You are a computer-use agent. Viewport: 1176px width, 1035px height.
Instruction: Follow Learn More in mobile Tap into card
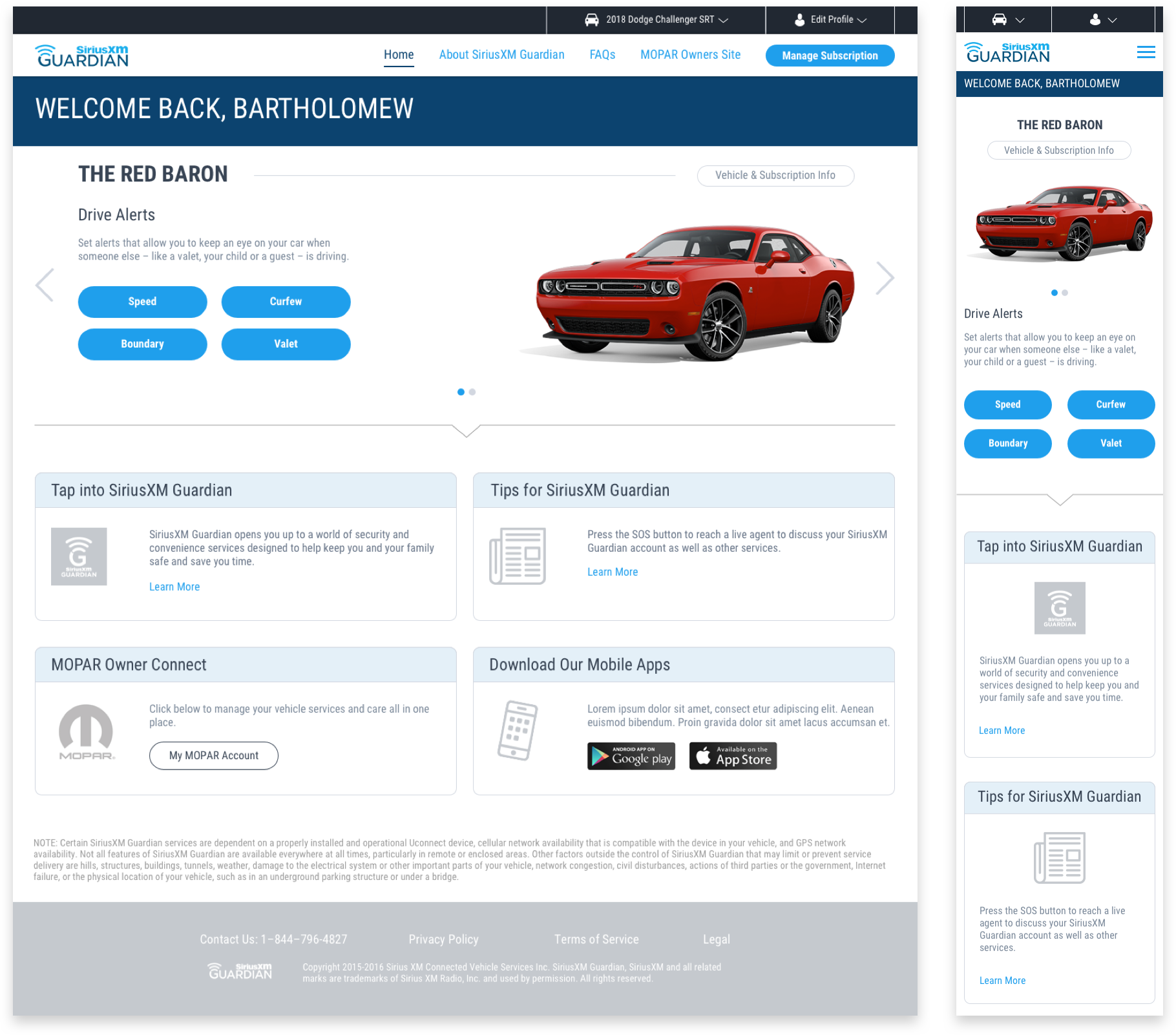click(1002, 731)
